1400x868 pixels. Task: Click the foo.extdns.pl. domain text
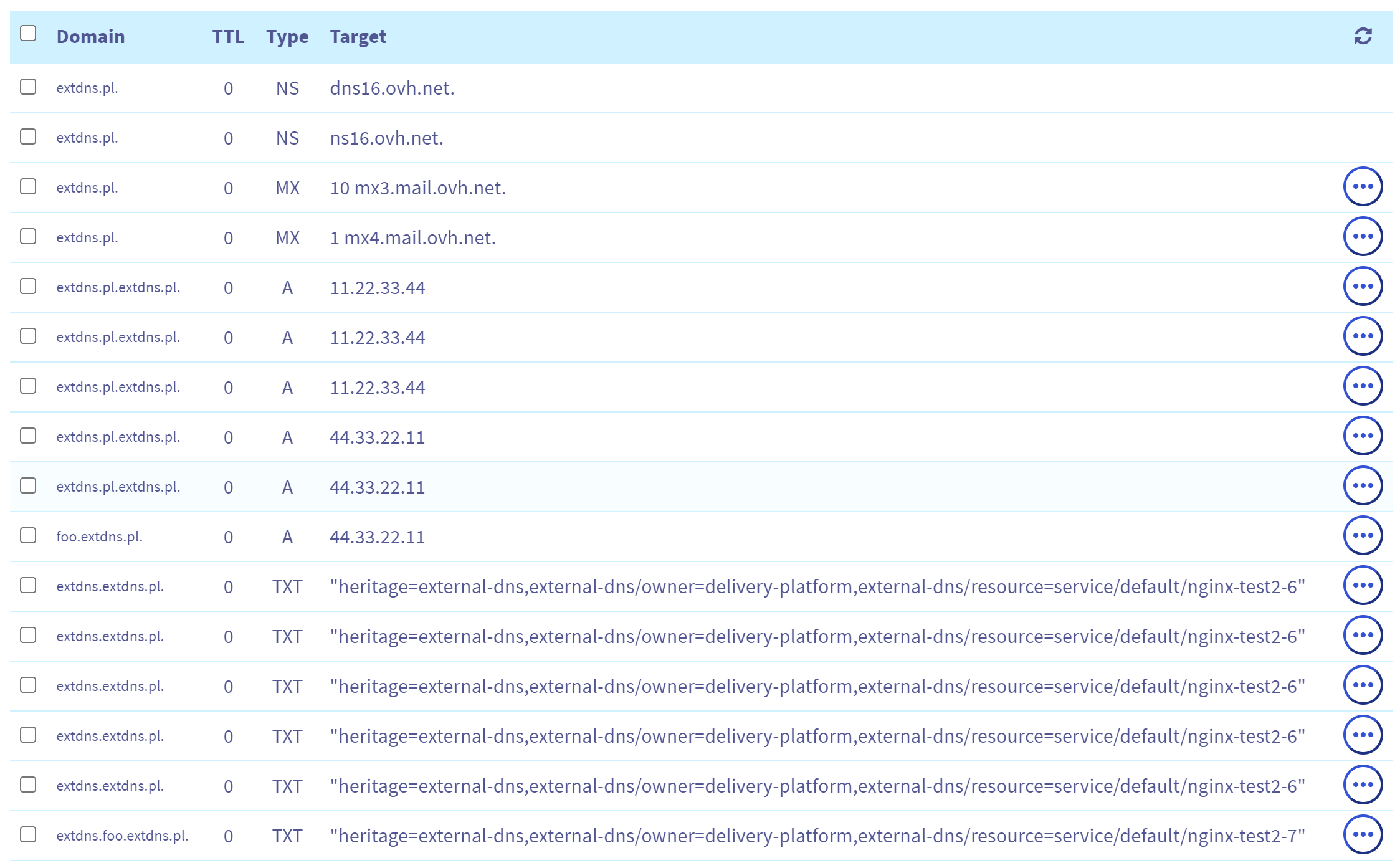point(99,537)
